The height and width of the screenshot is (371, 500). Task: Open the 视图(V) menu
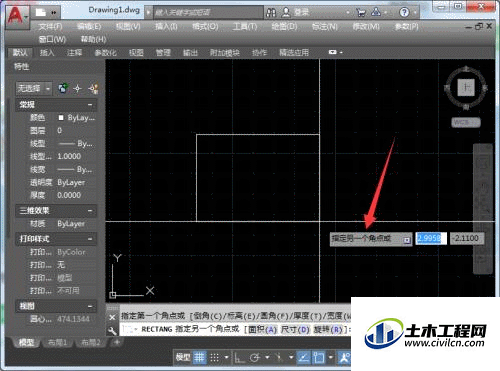click(128, 27)
